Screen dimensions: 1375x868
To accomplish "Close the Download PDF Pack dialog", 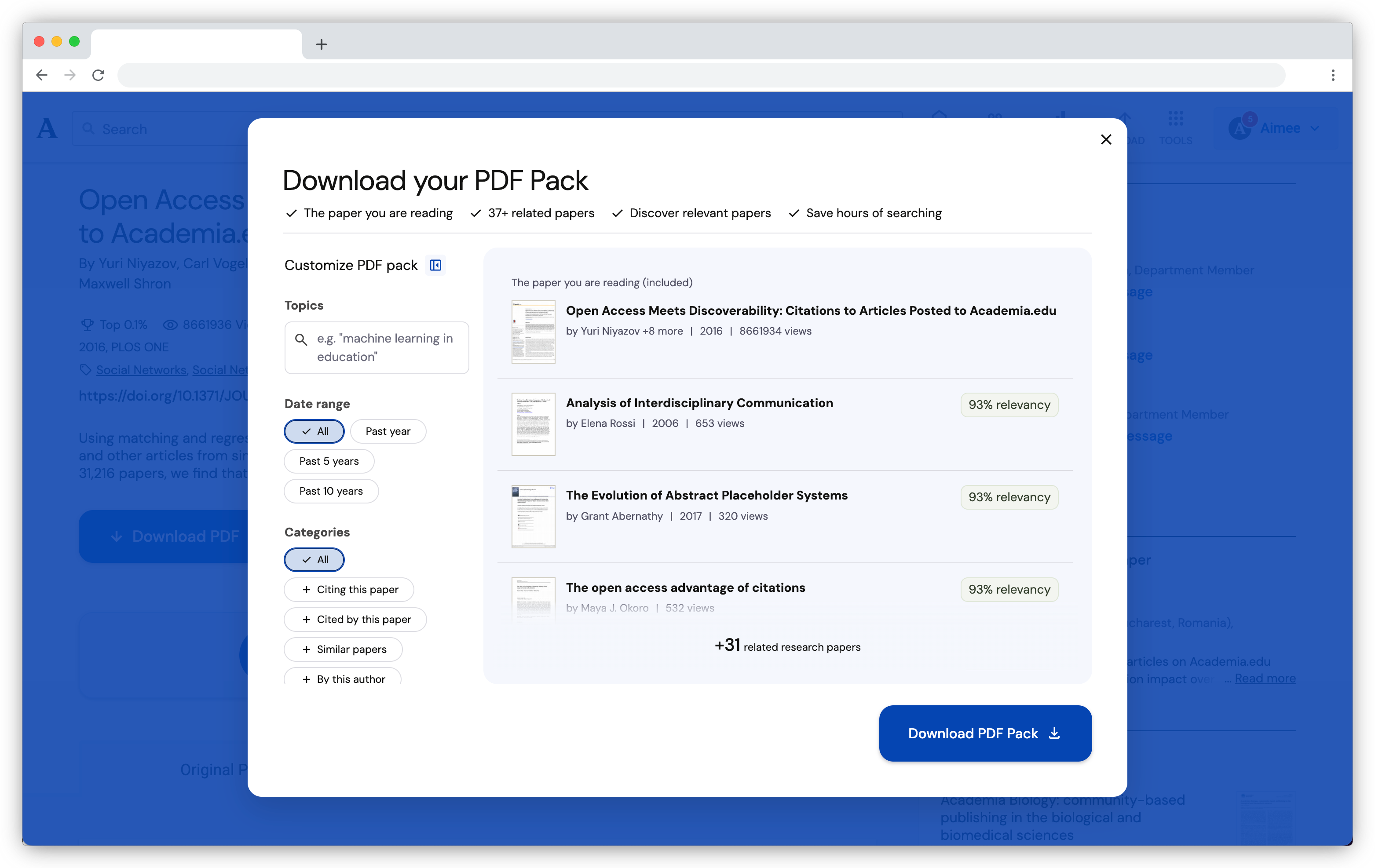I will point(1105,139).
